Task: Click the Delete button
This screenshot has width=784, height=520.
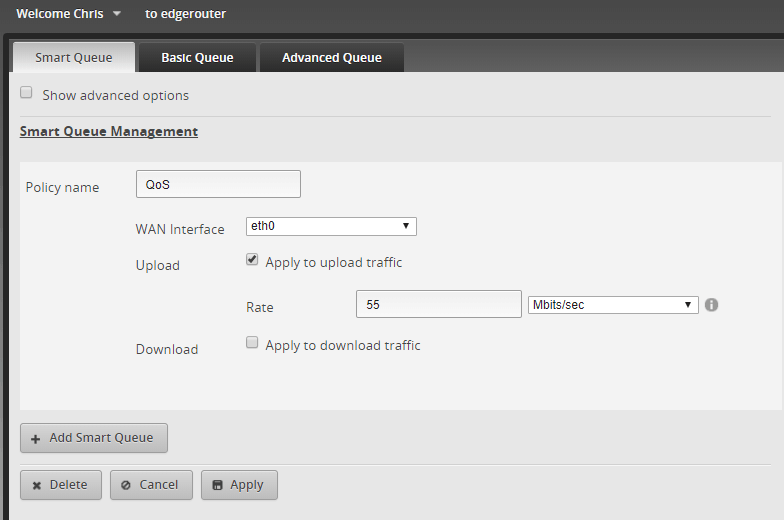Action: pyautogui.click(x=60, y=485)
